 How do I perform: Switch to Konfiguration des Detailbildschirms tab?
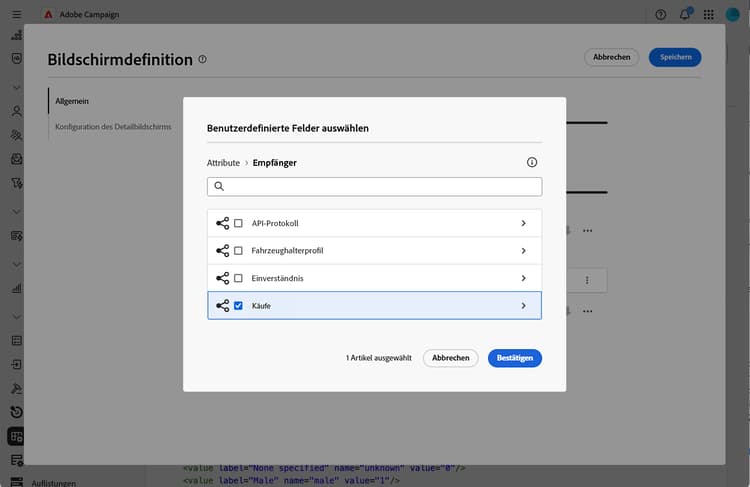click(113, 127)
